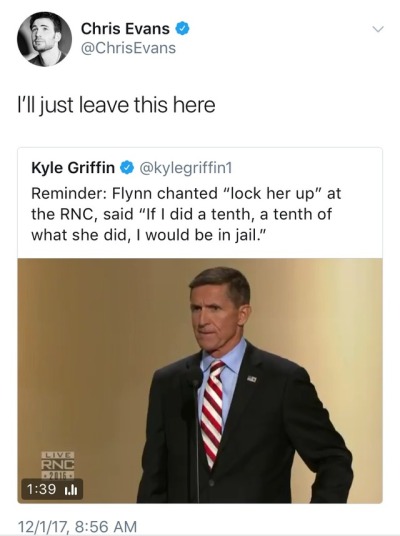The image size is (400, 536).
Task: Click Kyle Griffin verified badge
Action: 127,168
